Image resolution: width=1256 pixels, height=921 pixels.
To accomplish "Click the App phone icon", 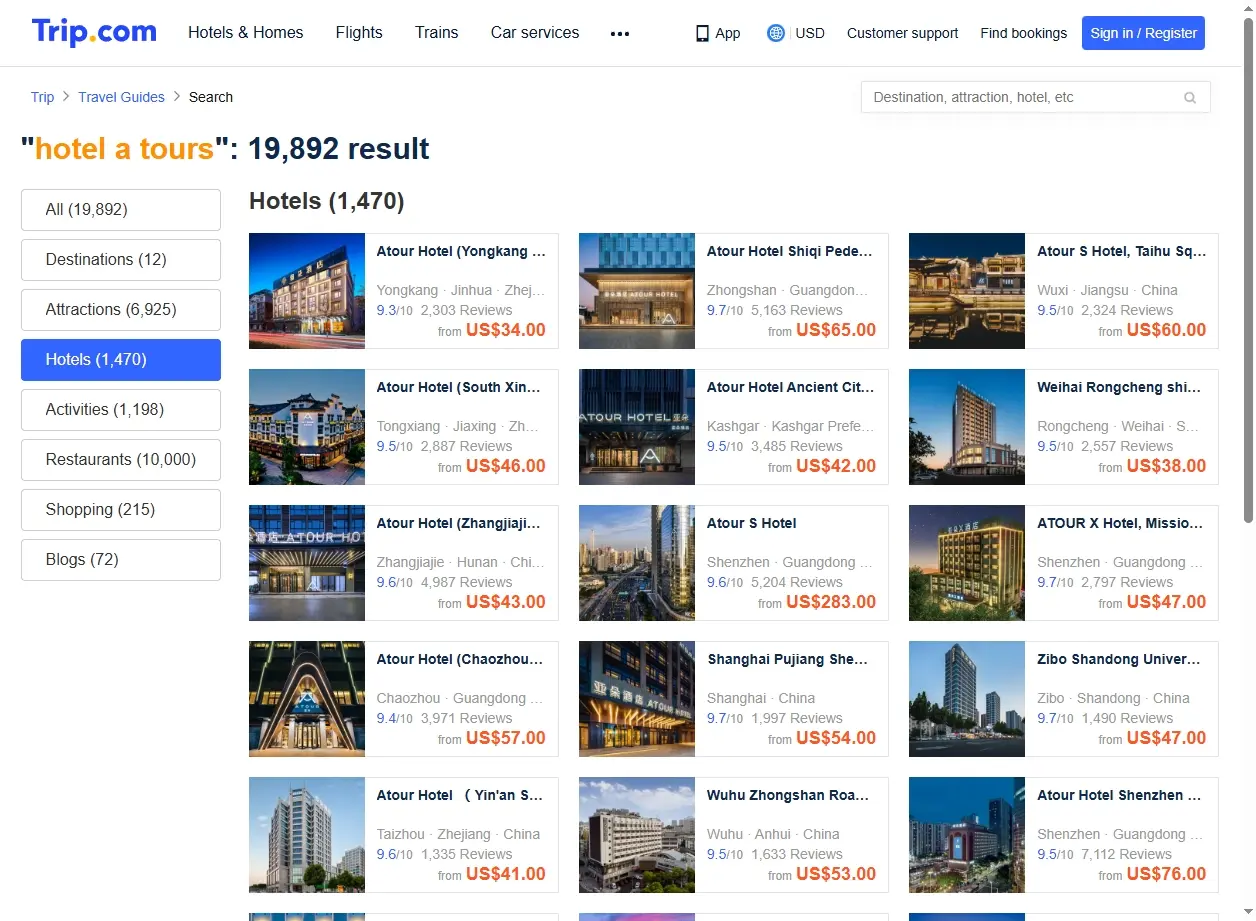I will click(702, 33).
